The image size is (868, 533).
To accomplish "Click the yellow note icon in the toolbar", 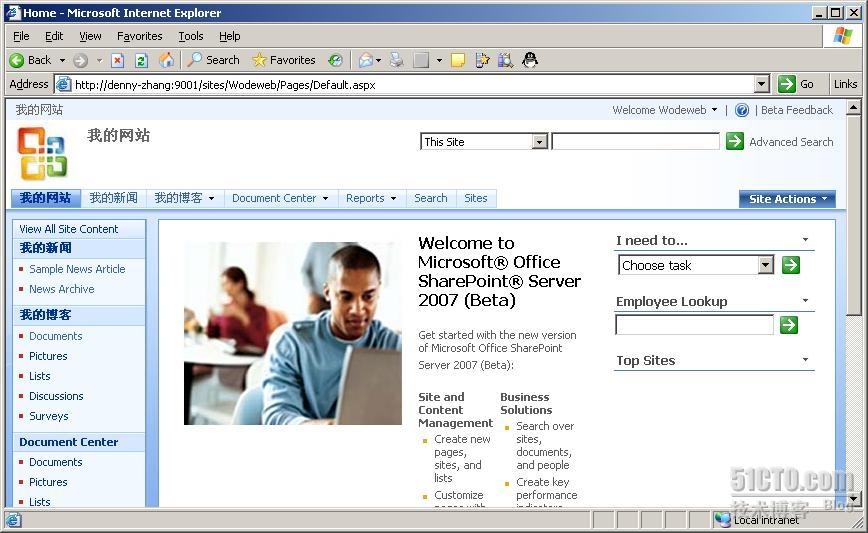I will tap(458, 60).
